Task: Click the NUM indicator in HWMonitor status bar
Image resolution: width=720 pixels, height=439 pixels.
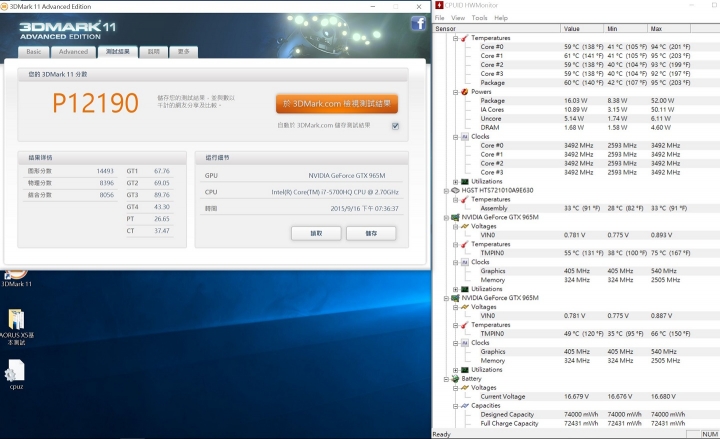Action: pyautogui.click(x=710, y=434)
